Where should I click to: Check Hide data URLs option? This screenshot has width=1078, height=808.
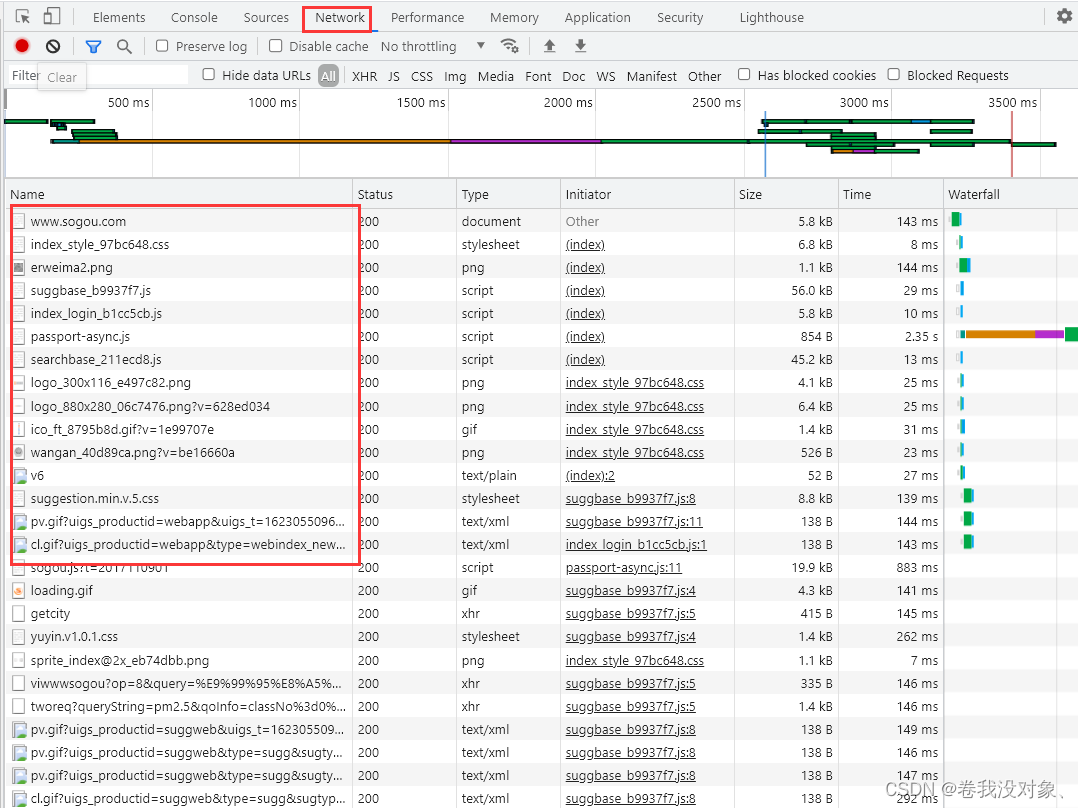[x=208, y=74]
